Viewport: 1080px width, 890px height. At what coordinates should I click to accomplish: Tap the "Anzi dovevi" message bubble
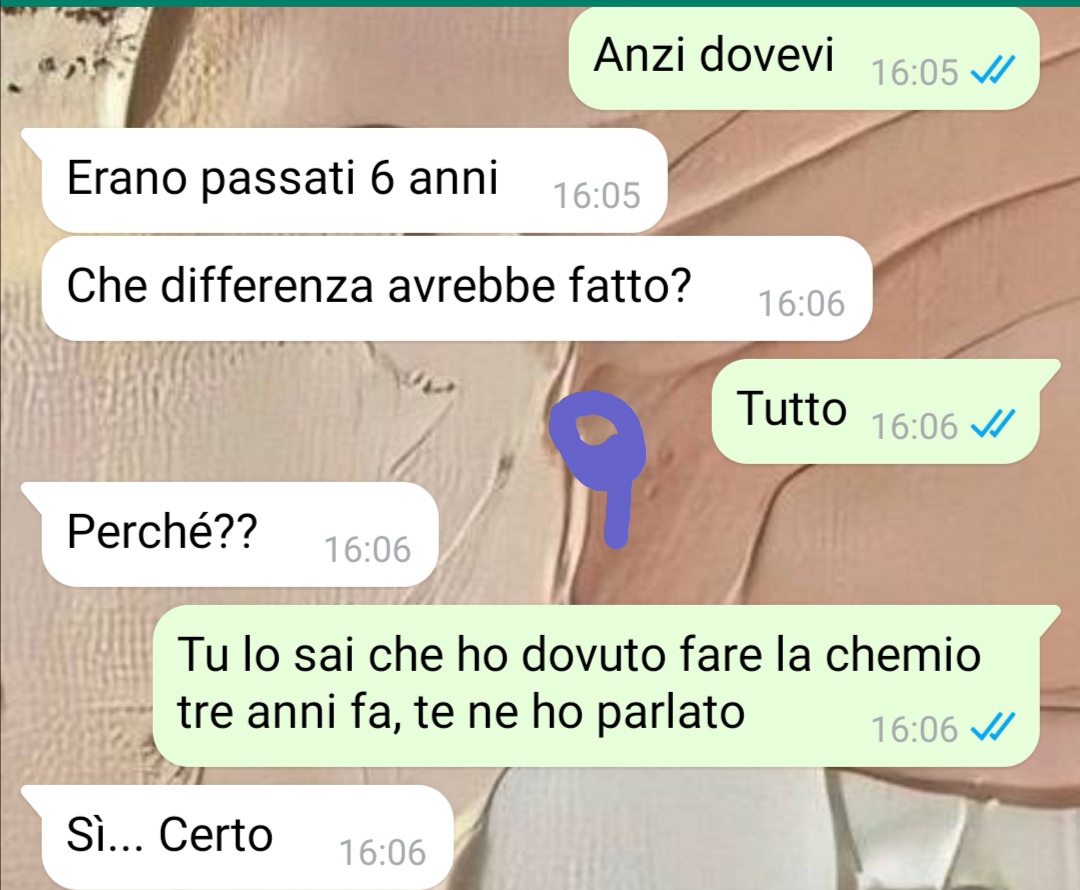(x=803, y=58)
